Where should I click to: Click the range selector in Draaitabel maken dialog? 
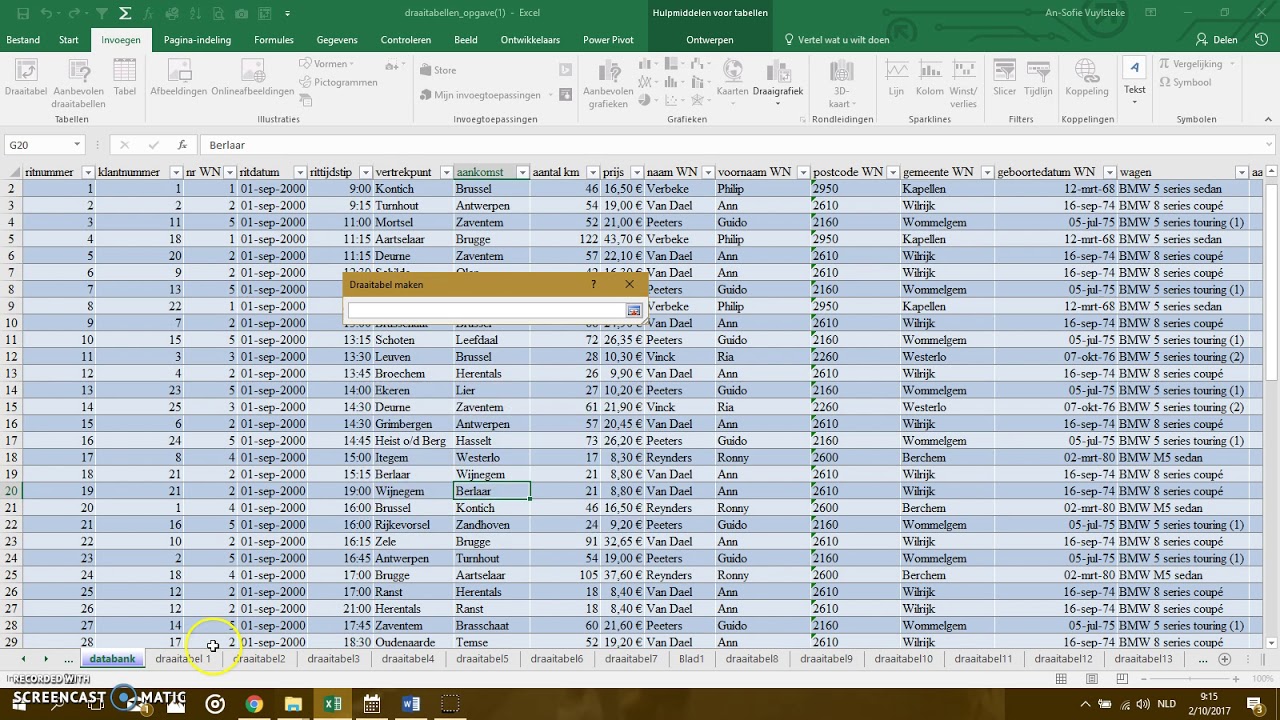click(633, 311)
